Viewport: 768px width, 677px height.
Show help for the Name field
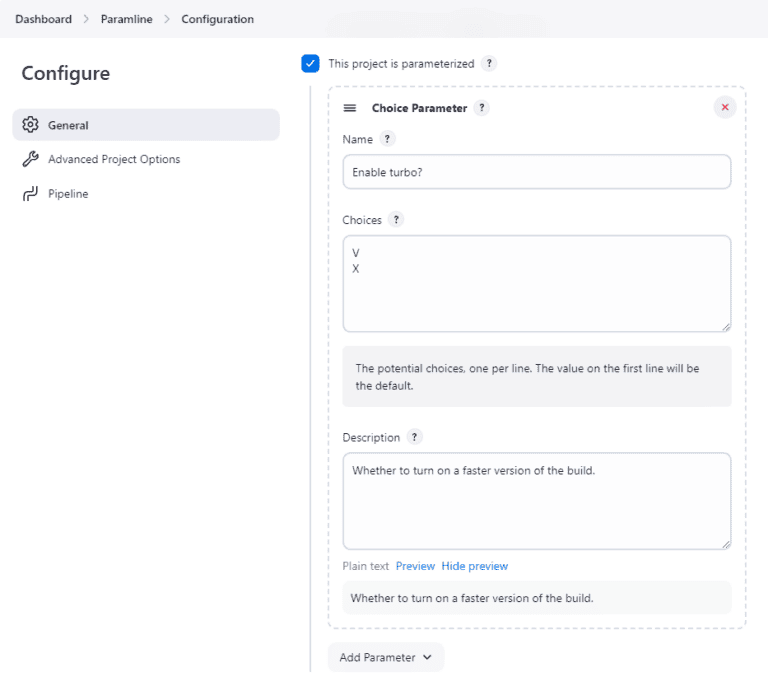[x=388, y=139]
